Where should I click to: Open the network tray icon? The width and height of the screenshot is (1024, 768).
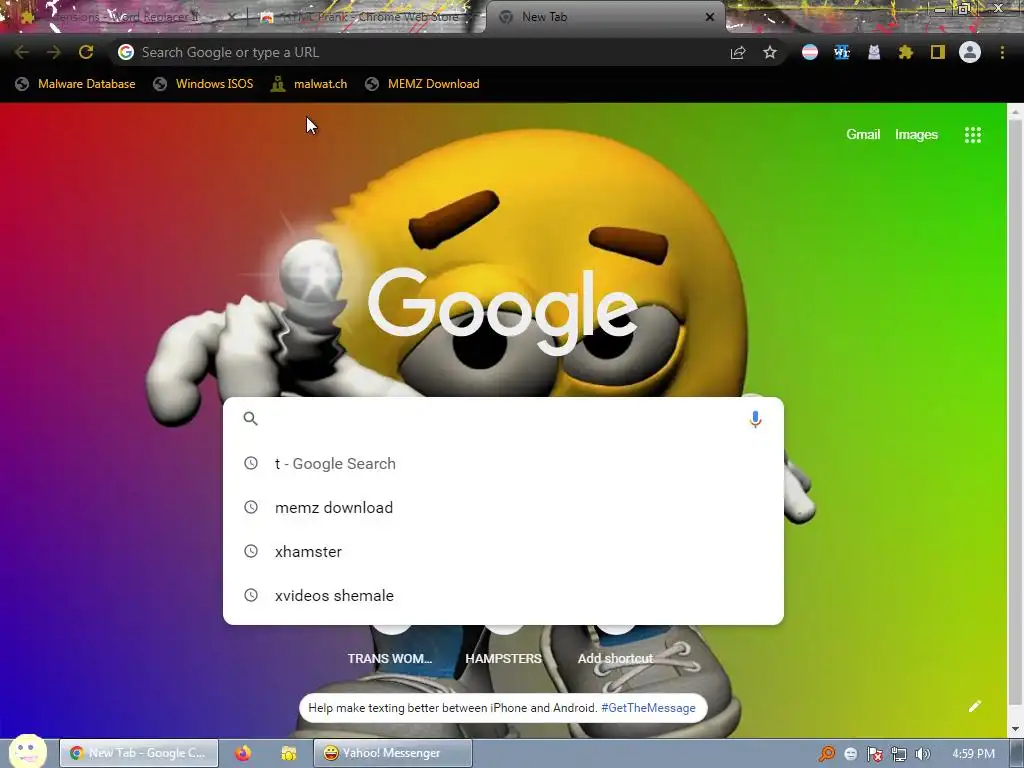(899, 754)
